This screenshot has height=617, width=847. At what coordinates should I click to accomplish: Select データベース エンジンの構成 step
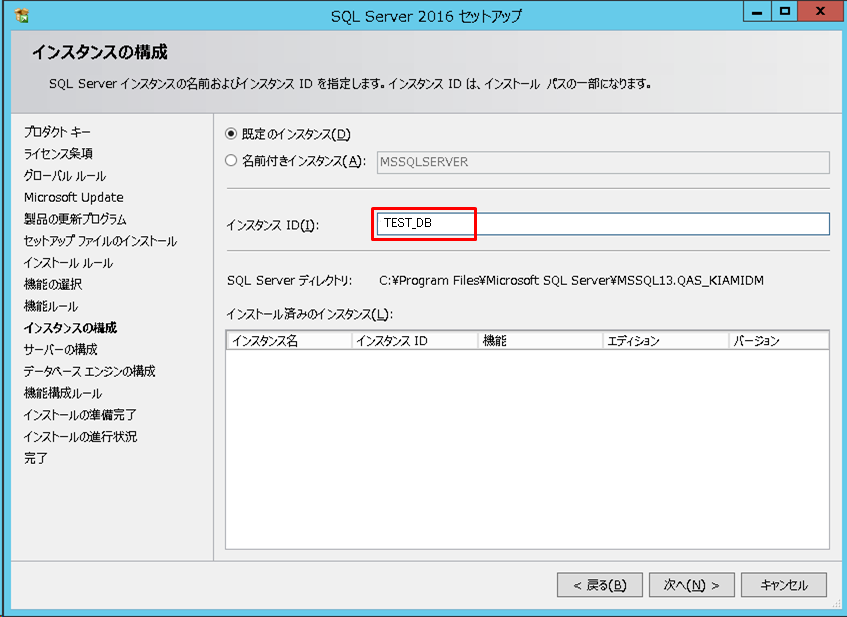90,371
